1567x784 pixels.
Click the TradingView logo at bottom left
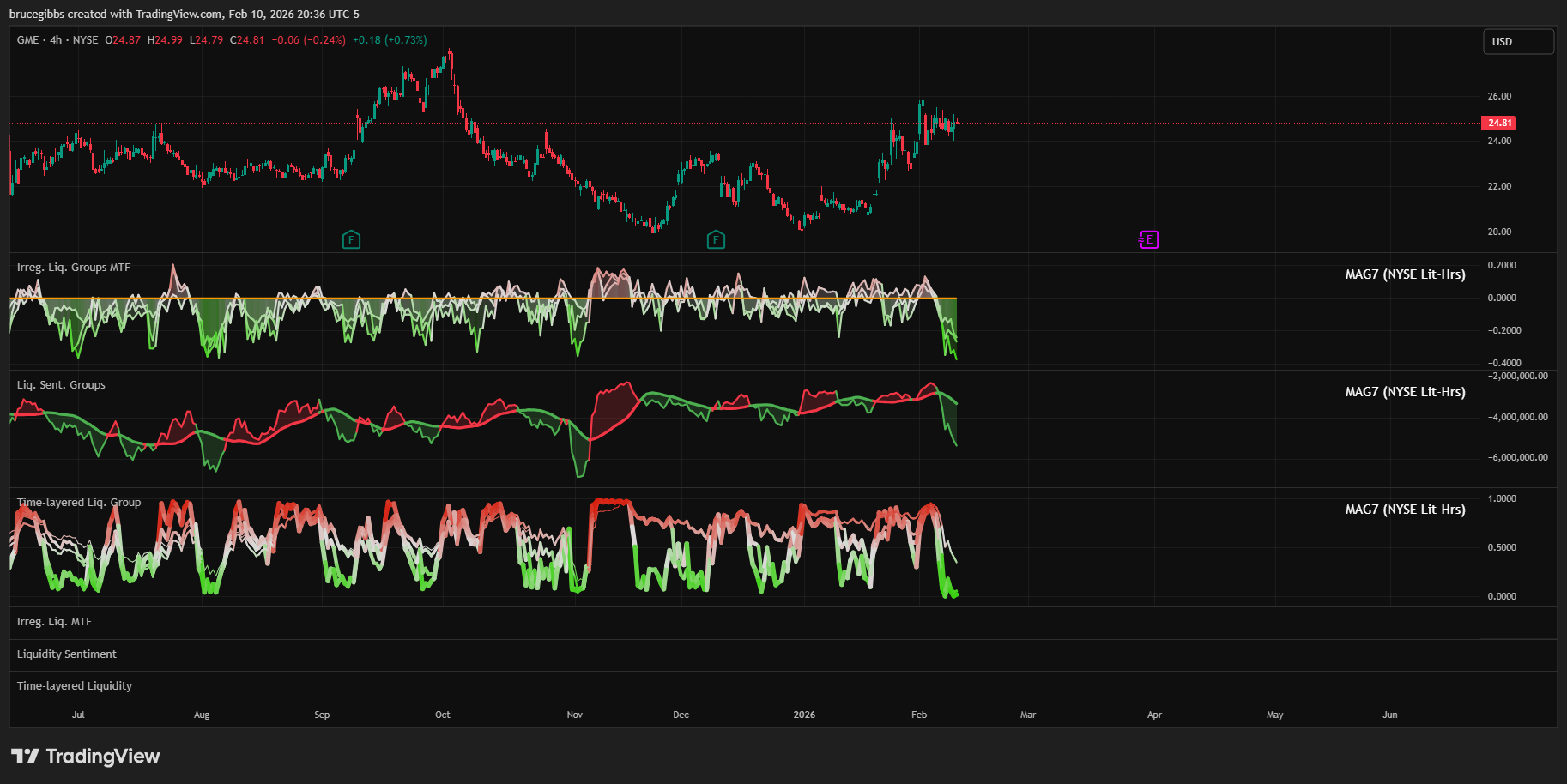pos(86,756)
